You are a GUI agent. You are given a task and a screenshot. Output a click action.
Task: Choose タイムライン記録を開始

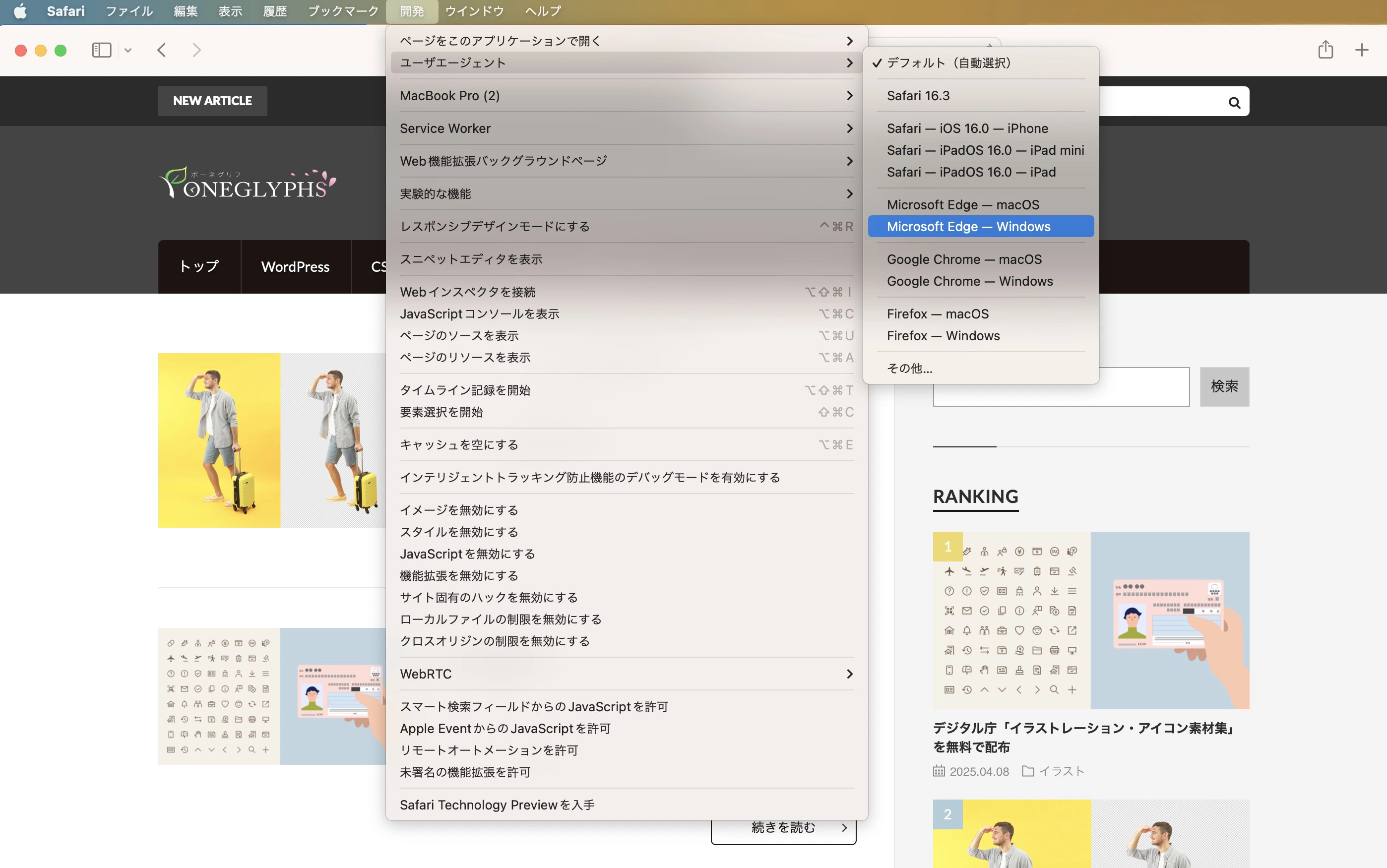point(627,390)
